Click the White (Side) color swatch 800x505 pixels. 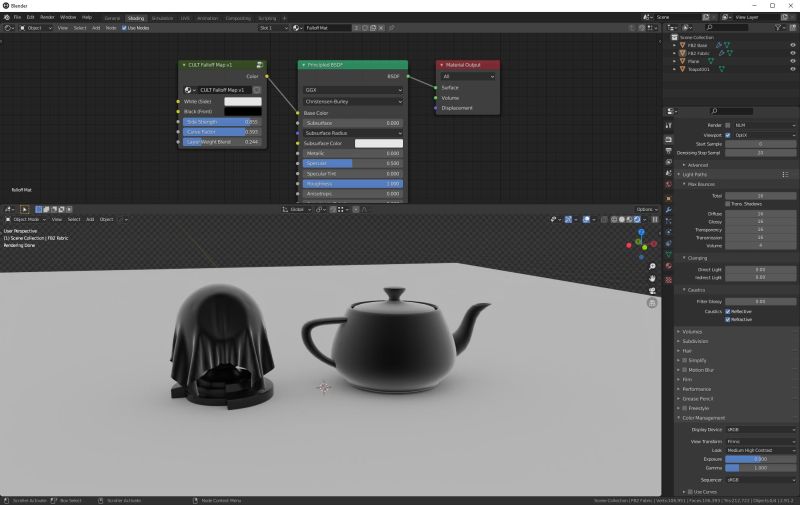243,102
